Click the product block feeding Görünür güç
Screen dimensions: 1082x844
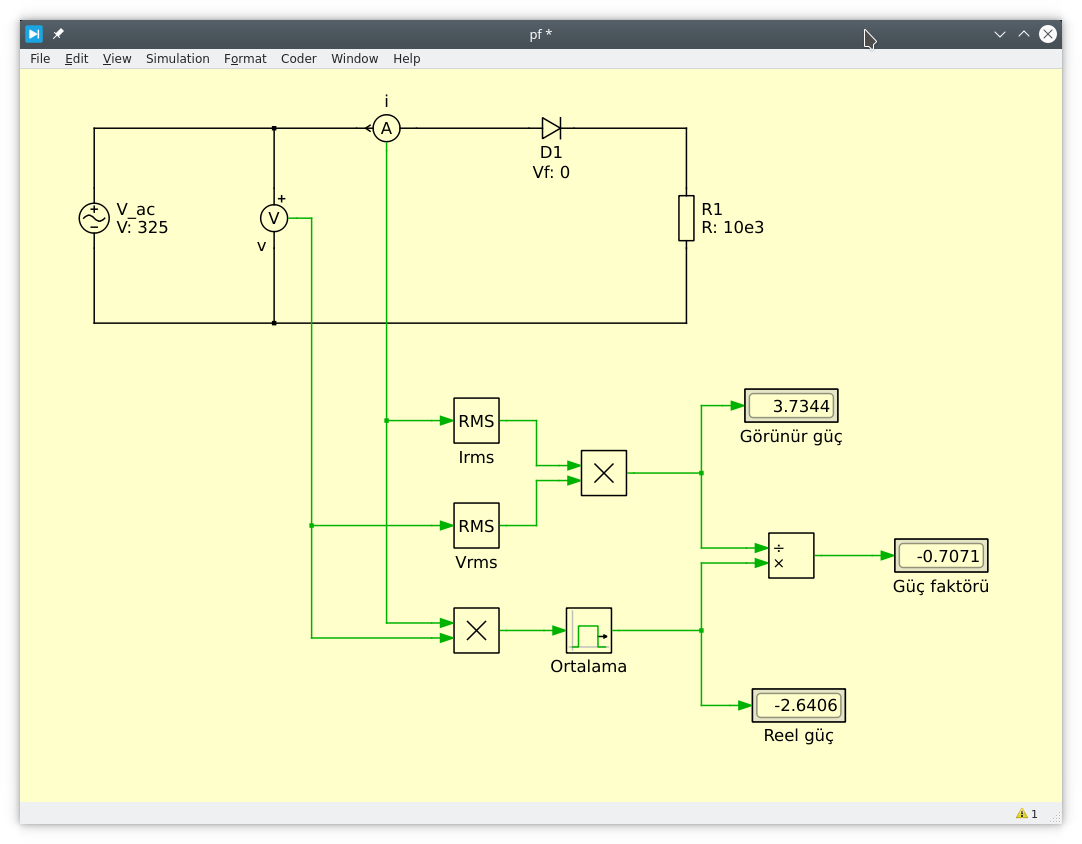click(604, 473)
